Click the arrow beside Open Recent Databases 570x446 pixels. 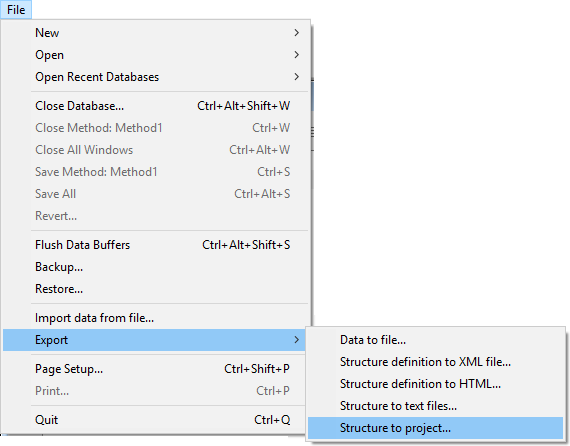297,77
